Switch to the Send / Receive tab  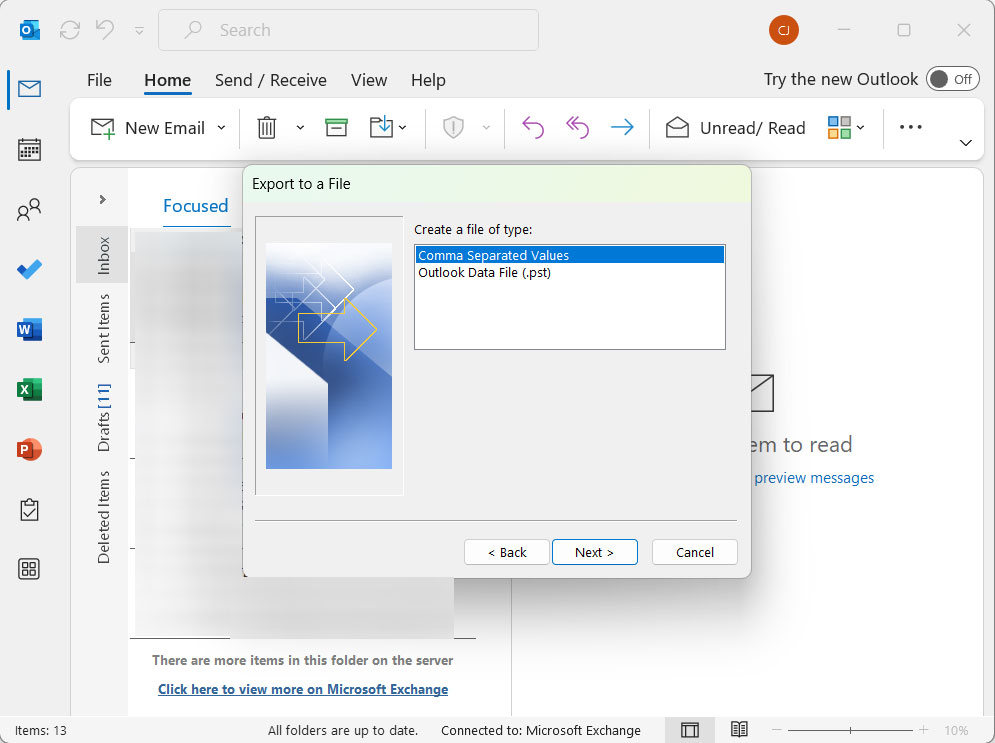pos(271,80)
